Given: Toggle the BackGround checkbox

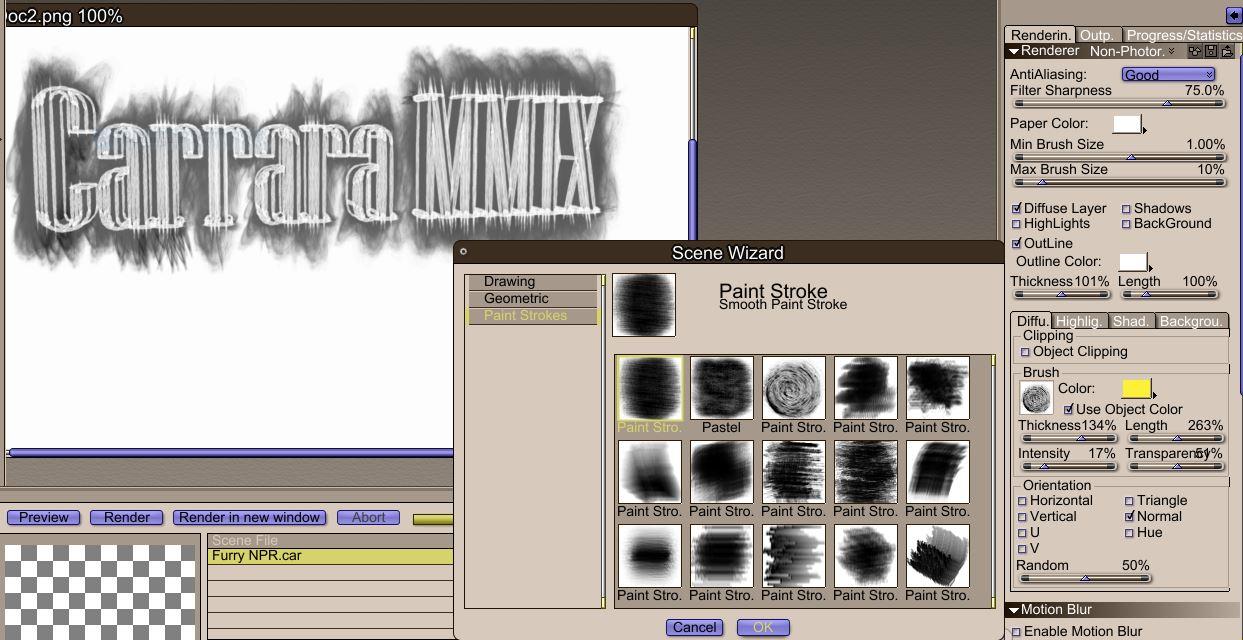Looking at the screenshot, I should point(1126,224).
